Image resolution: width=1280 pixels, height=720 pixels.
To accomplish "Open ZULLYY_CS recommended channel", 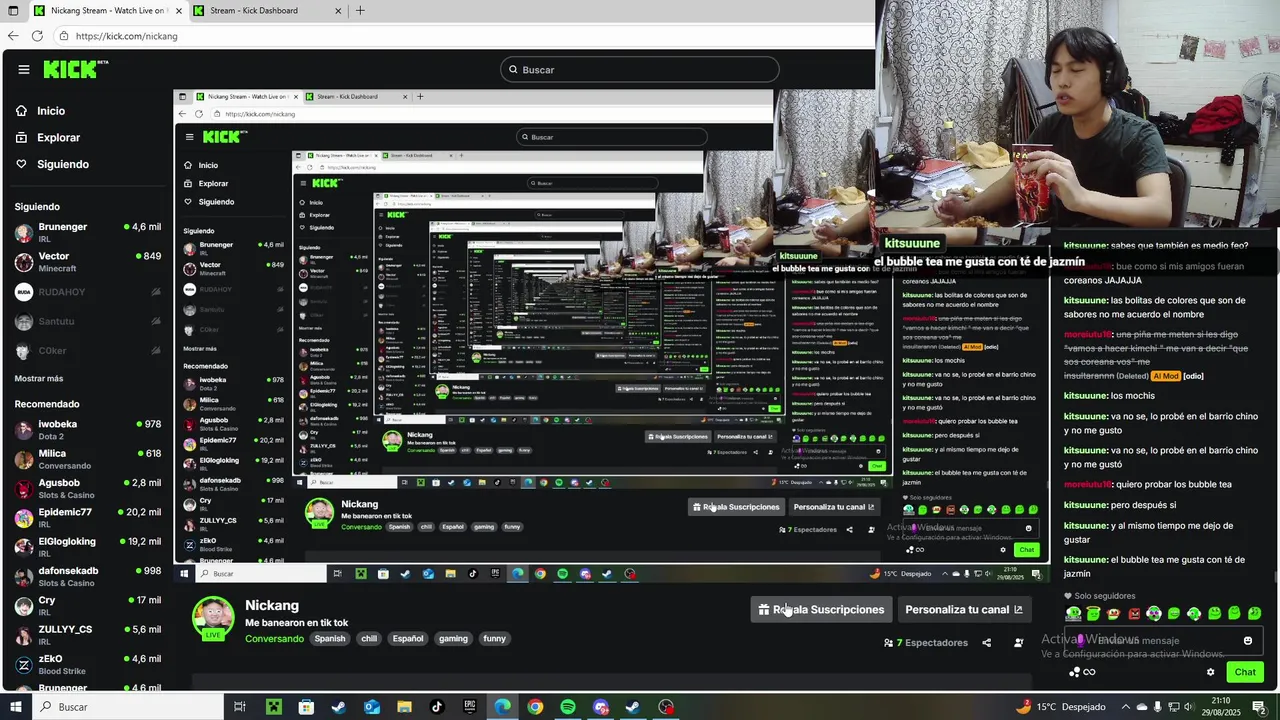I will (88, 635).
